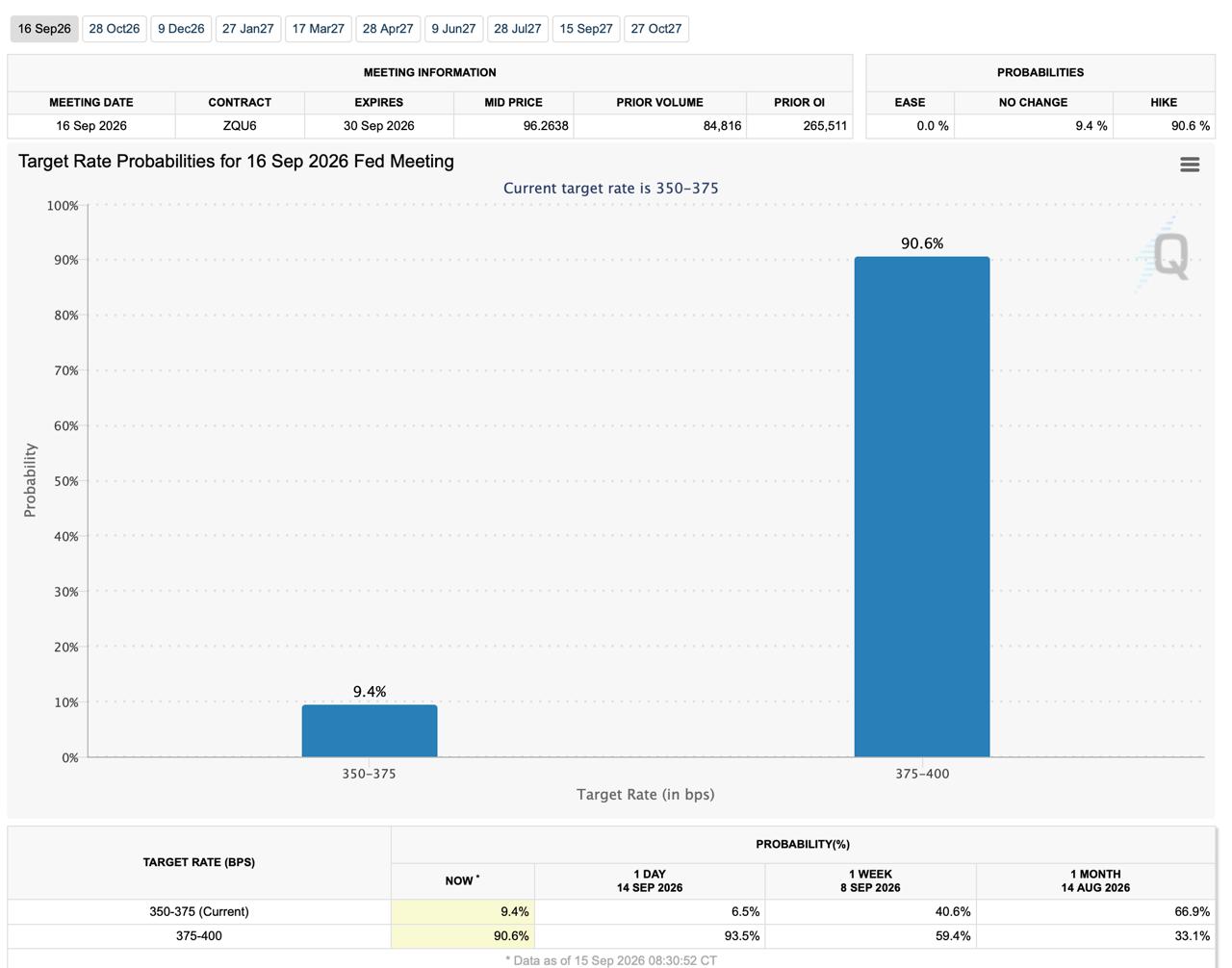The width and height of the screenshot is (1232, 968).
Task: Click the 350-375 (Current) row label
Action: (199, 911)
